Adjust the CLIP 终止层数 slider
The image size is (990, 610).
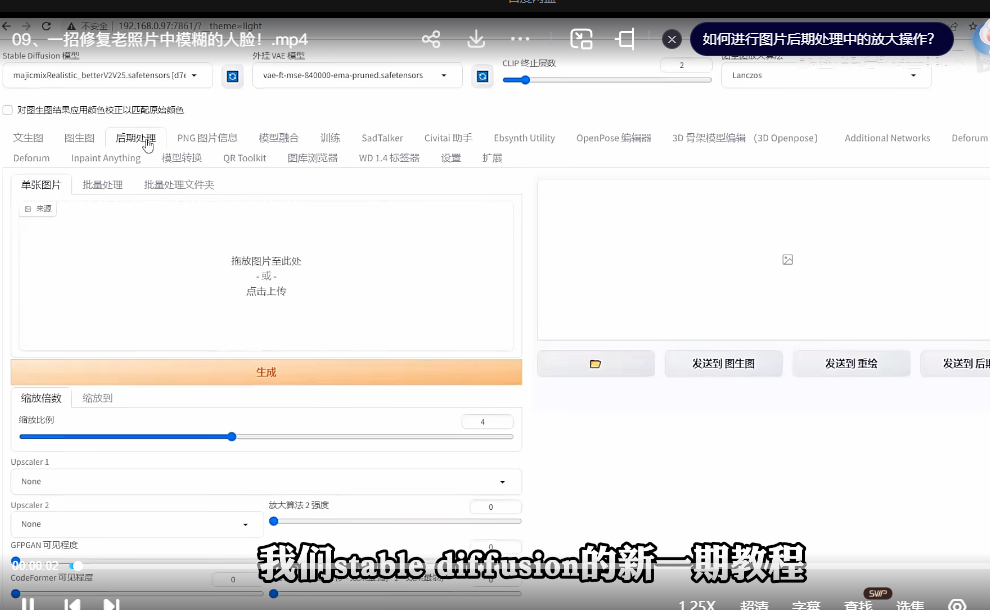607,80
